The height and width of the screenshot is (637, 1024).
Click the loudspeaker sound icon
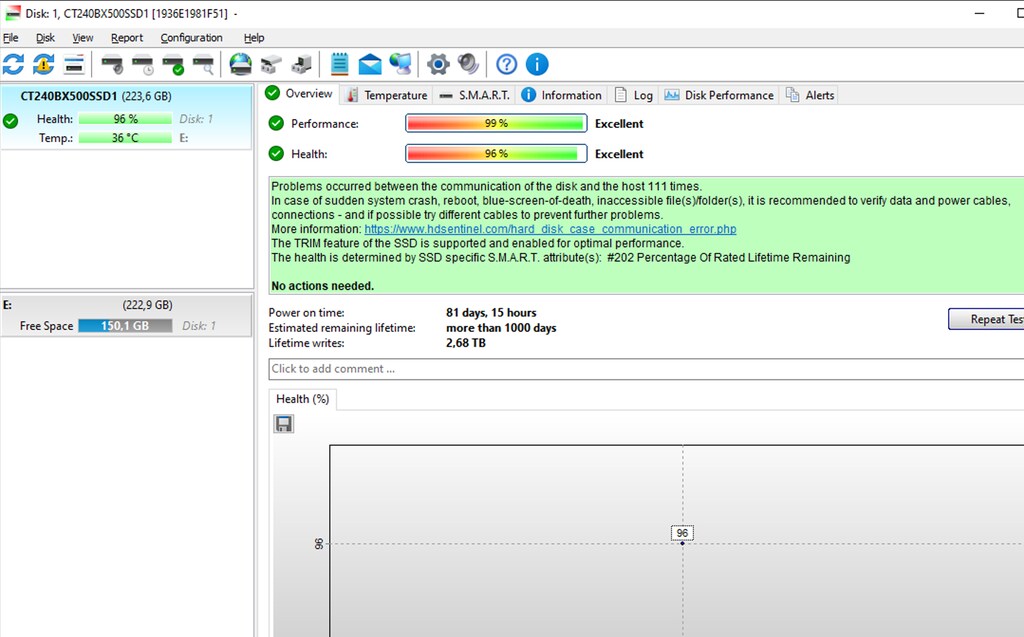click(x=468, y=64)
